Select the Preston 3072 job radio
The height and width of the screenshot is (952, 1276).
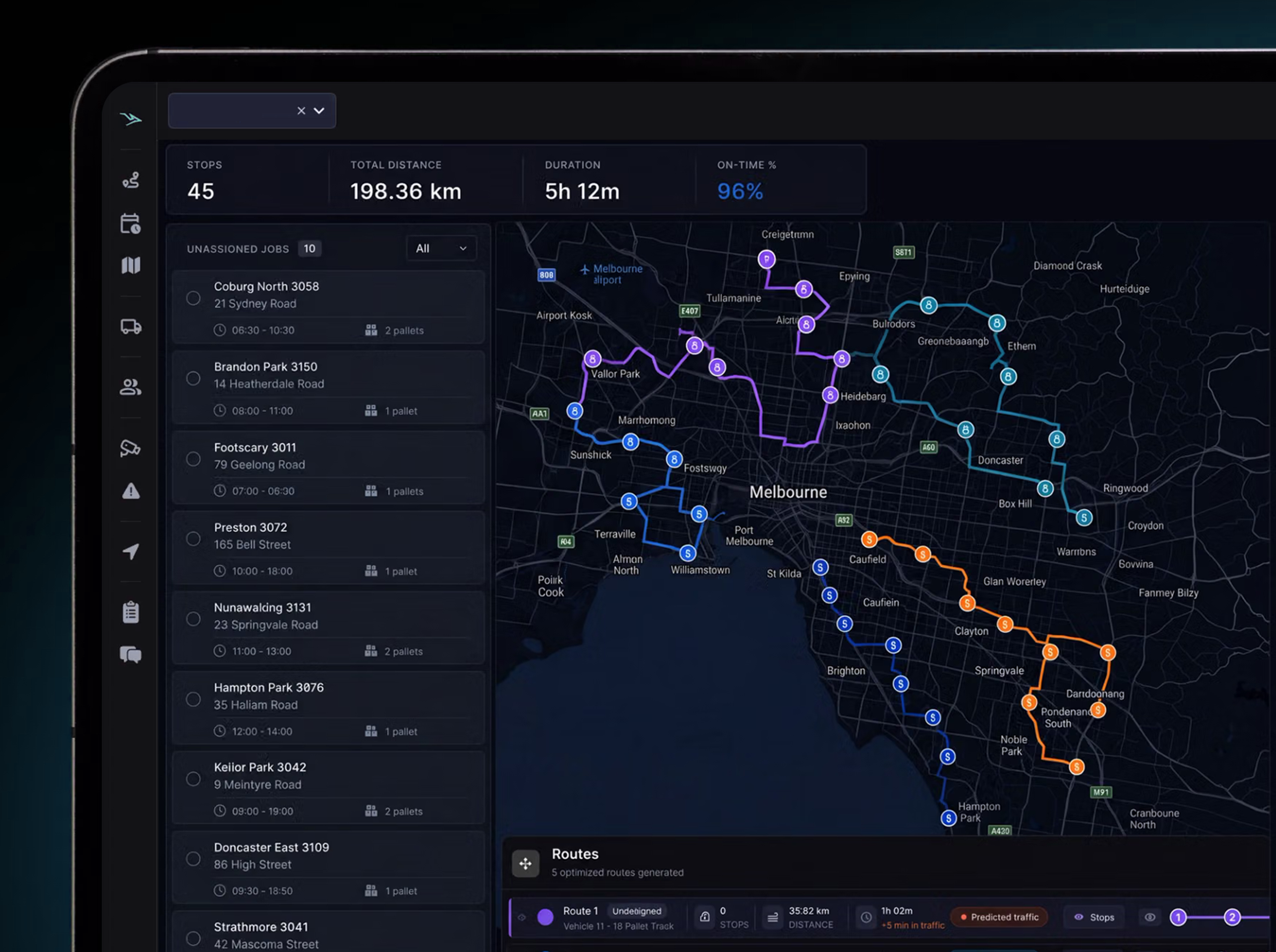coord(194,539)
